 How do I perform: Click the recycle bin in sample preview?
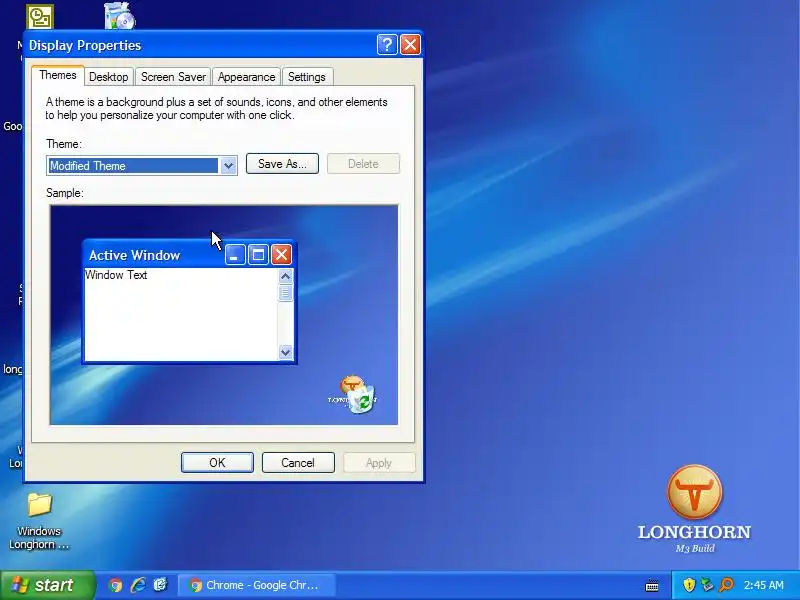tap(363, 399)
